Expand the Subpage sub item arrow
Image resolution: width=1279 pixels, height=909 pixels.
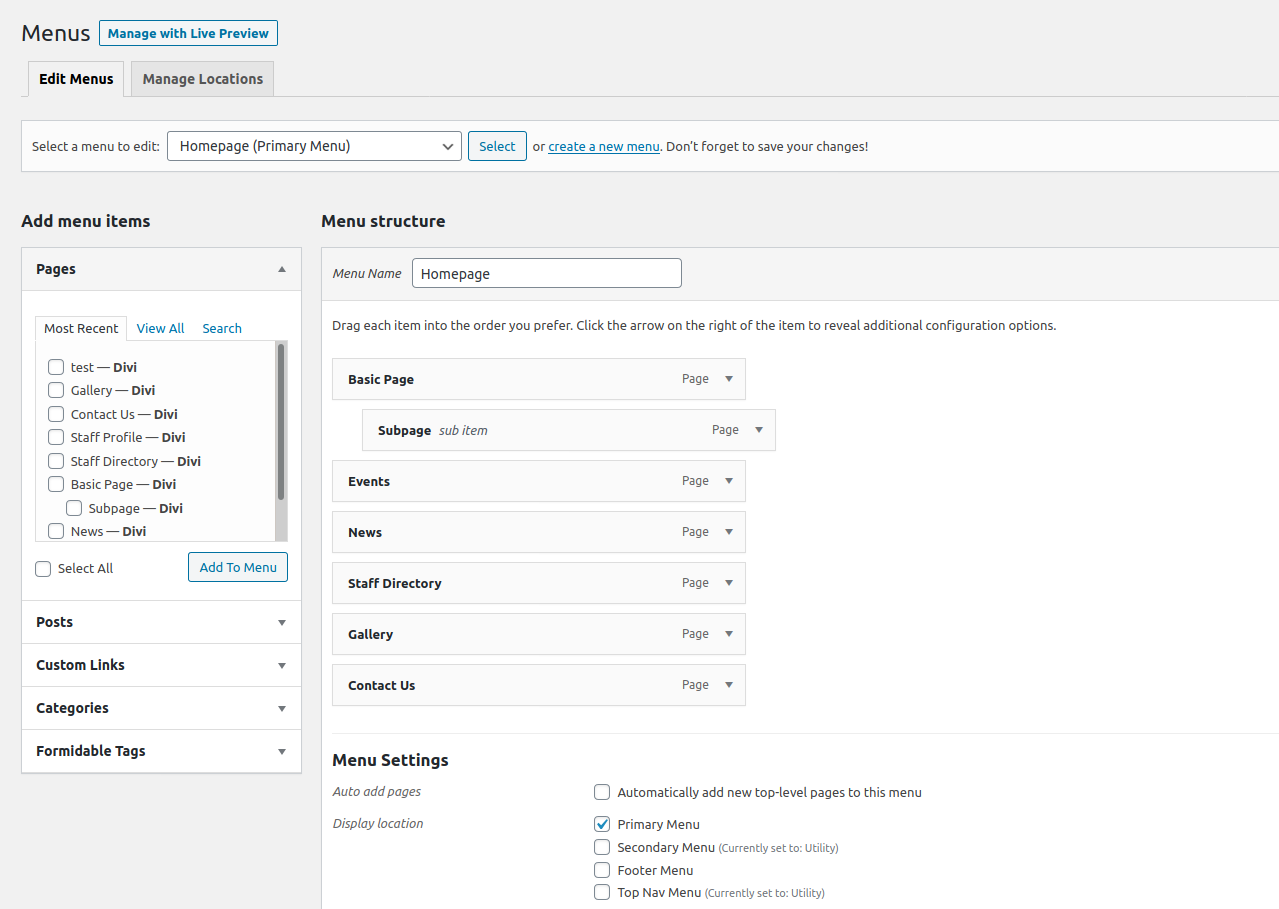pyautogui.click(x=759, y=430)
